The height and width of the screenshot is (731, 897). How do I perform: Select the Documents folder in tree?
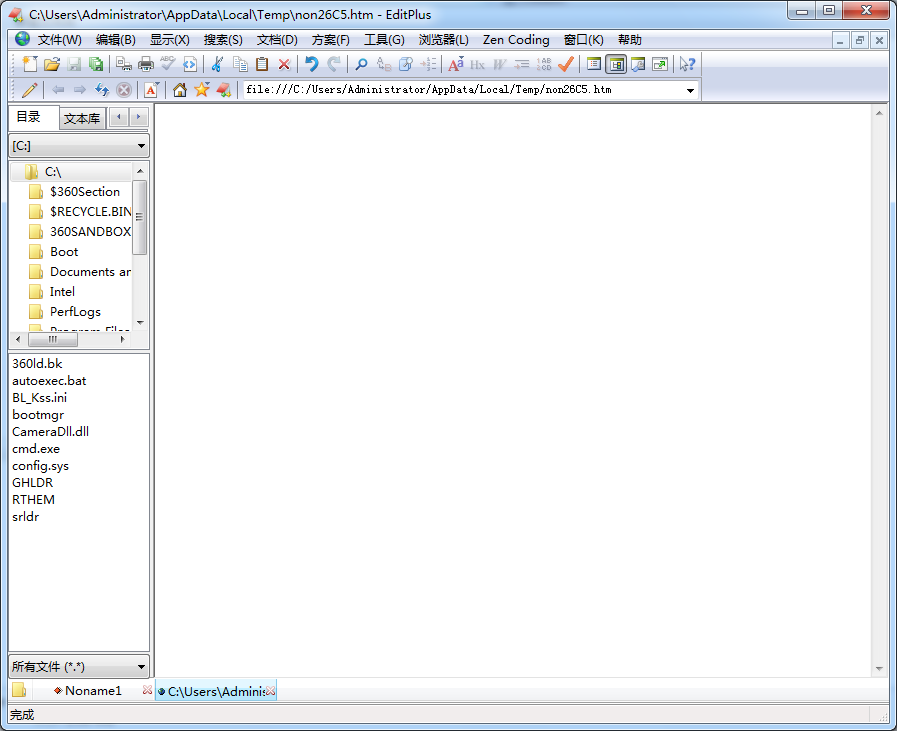click(x=90, y=272)
